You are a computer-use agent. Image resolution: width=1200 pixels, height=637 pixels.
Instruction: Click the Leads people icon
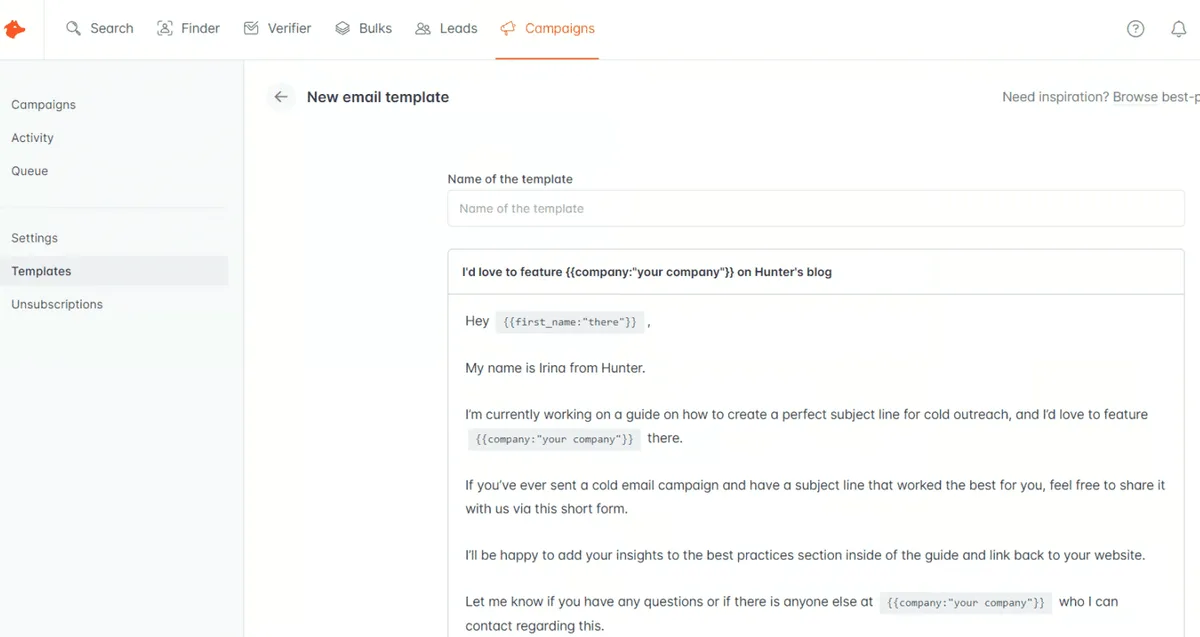tap(423, 29)
